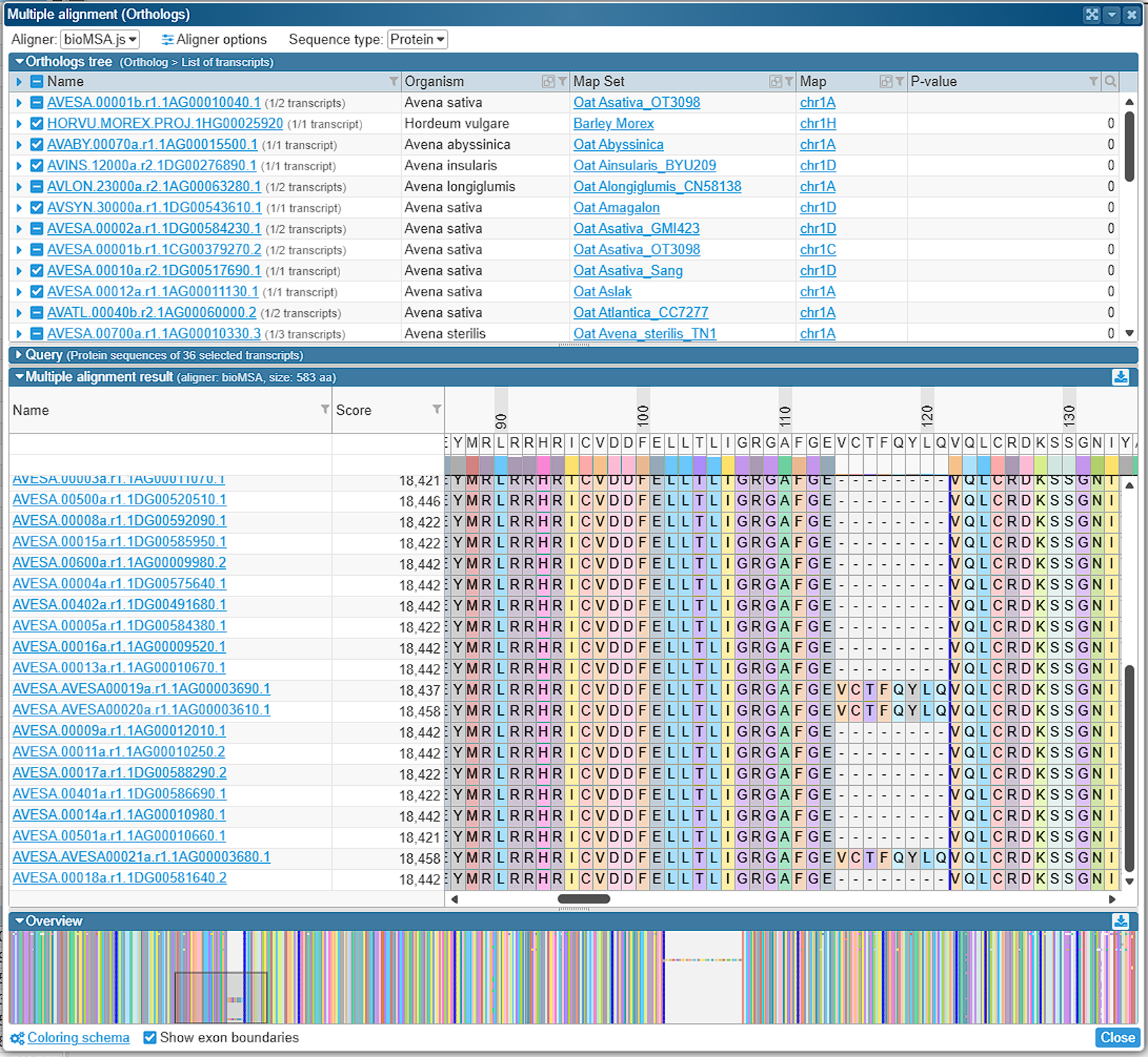Click group icon in Map column header
The height and width of the screenshot is (1057, 1148).
[886, 81]
